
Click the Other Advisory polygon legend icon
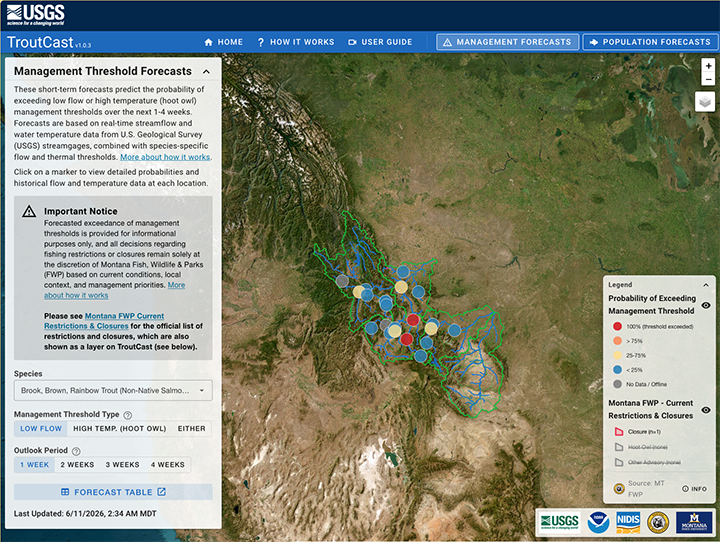[619, 462]
